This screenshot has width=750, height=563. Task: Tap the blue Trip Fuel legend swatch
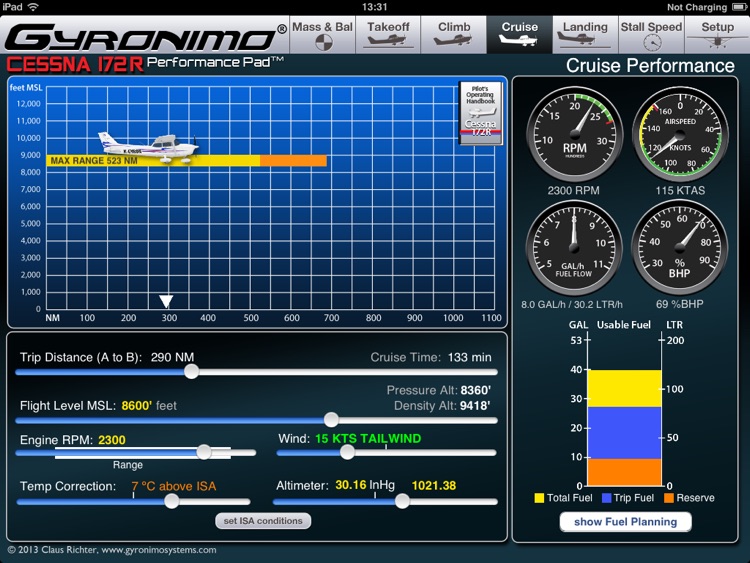[607, 498]
